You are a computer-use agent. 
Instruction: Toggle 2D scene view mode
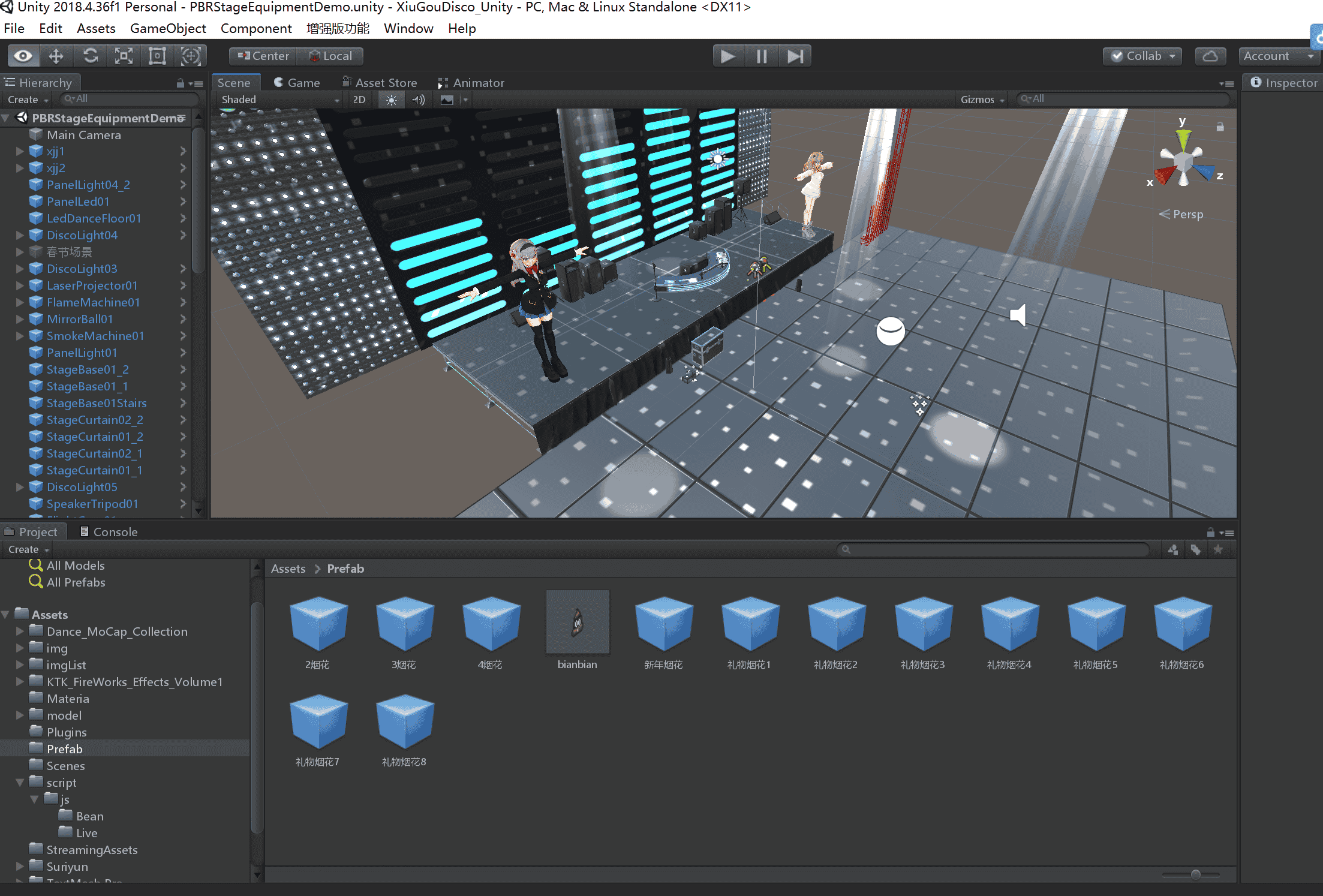coord(359,100)
